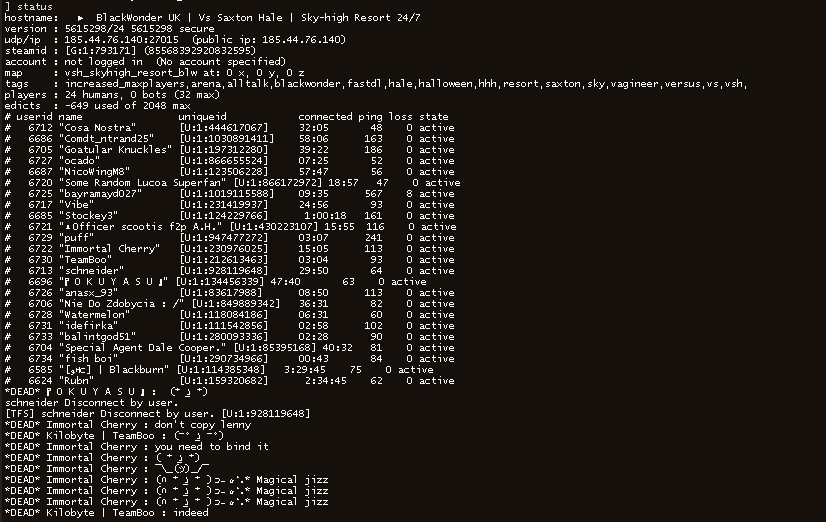
Task: Select the server IP 185.44.76.140:27015
Action: pyautogui.click(x=122, y=40)
